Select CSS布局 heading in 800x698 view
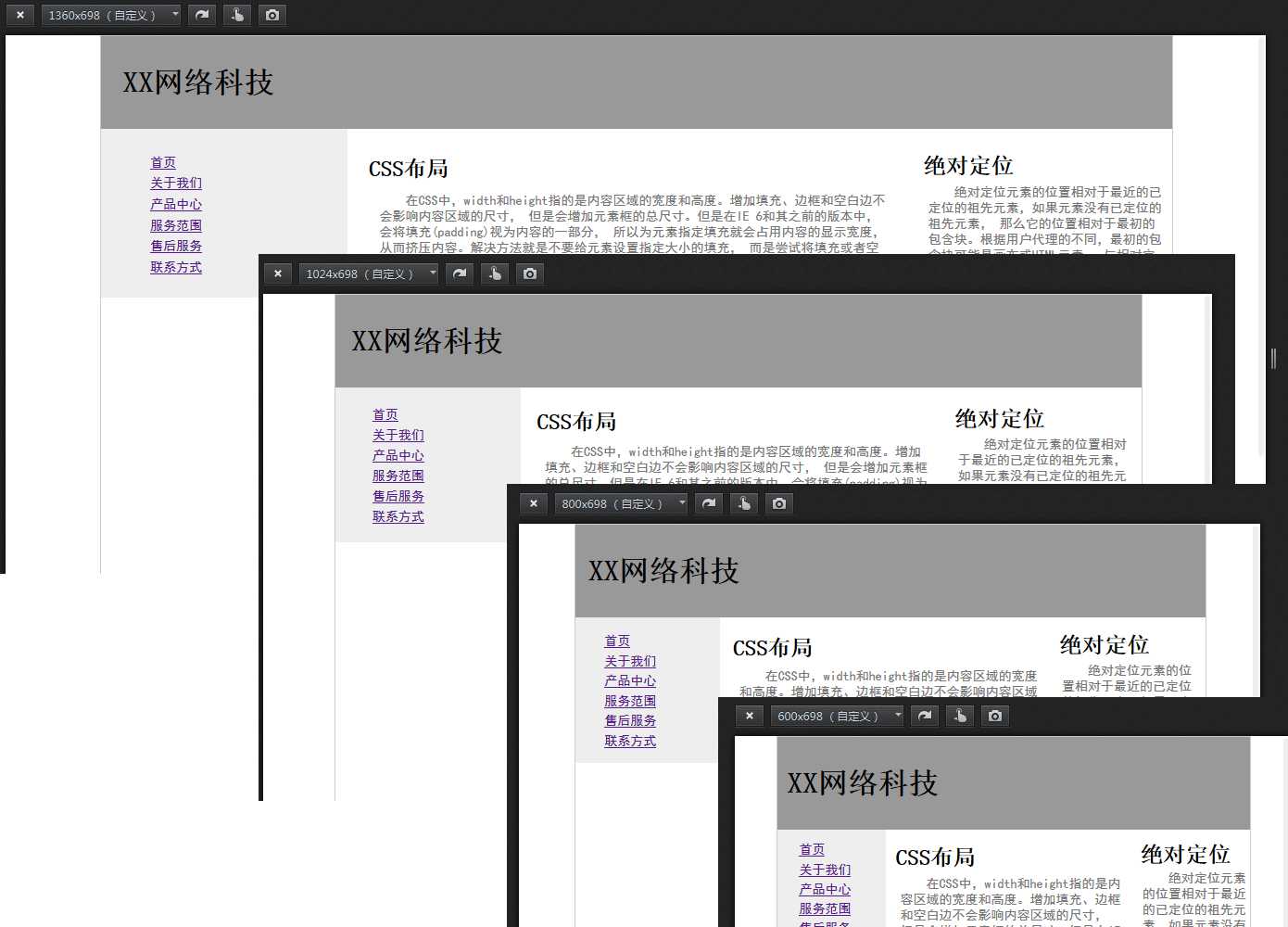 point(772,648)
